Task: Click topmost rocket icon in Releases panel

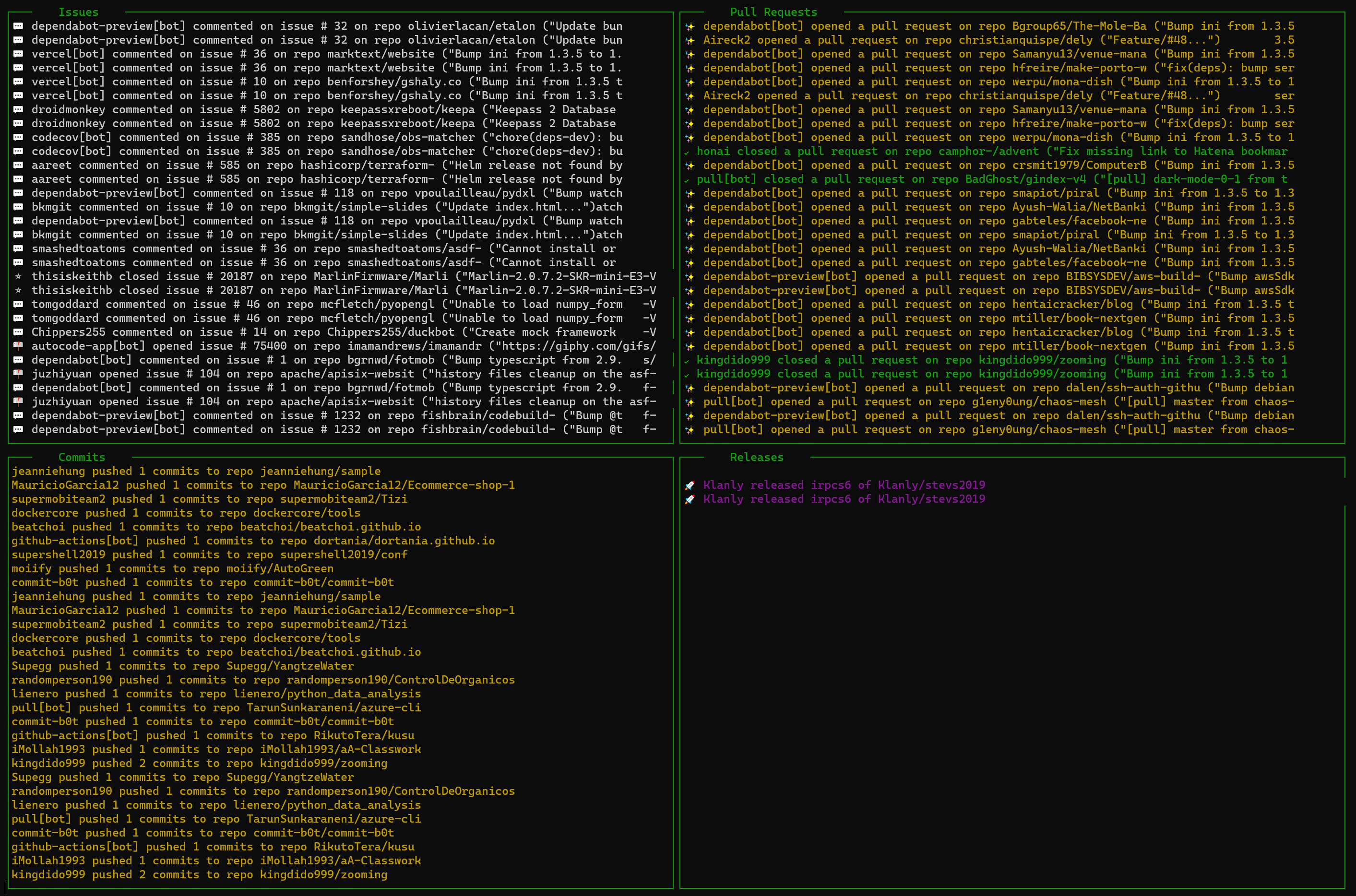Action: click(690, 485)
